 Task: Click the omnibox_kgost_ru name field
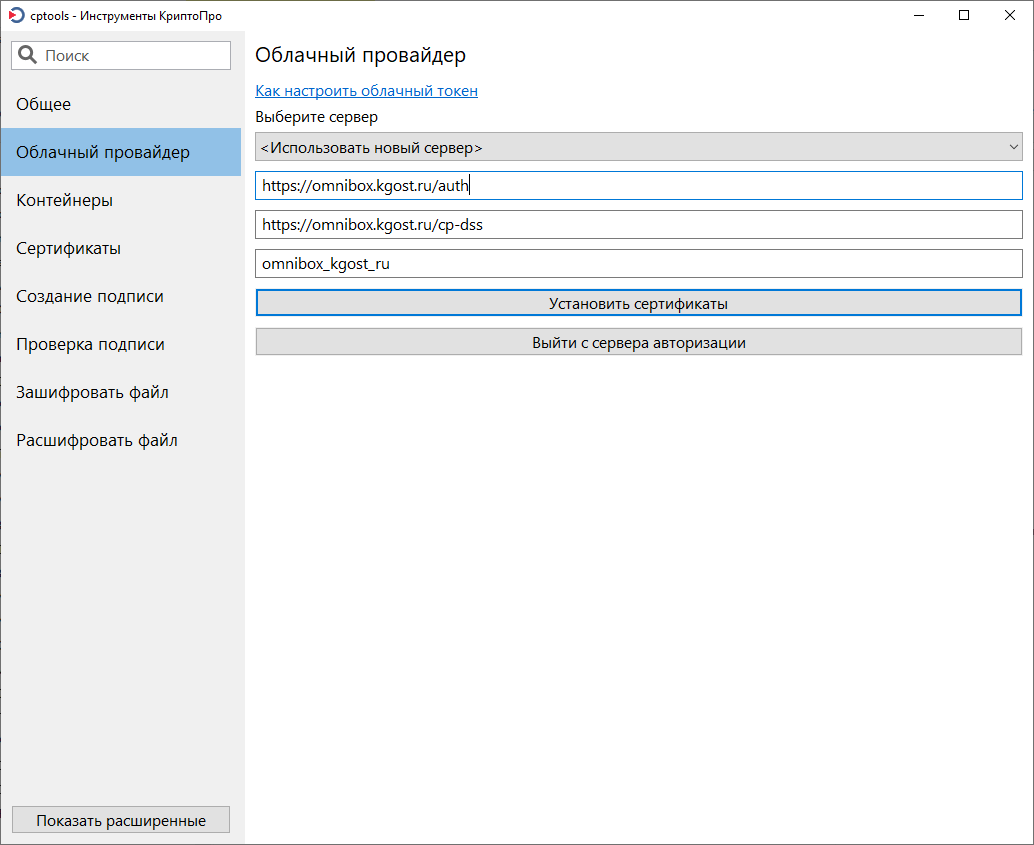point(638,264)
